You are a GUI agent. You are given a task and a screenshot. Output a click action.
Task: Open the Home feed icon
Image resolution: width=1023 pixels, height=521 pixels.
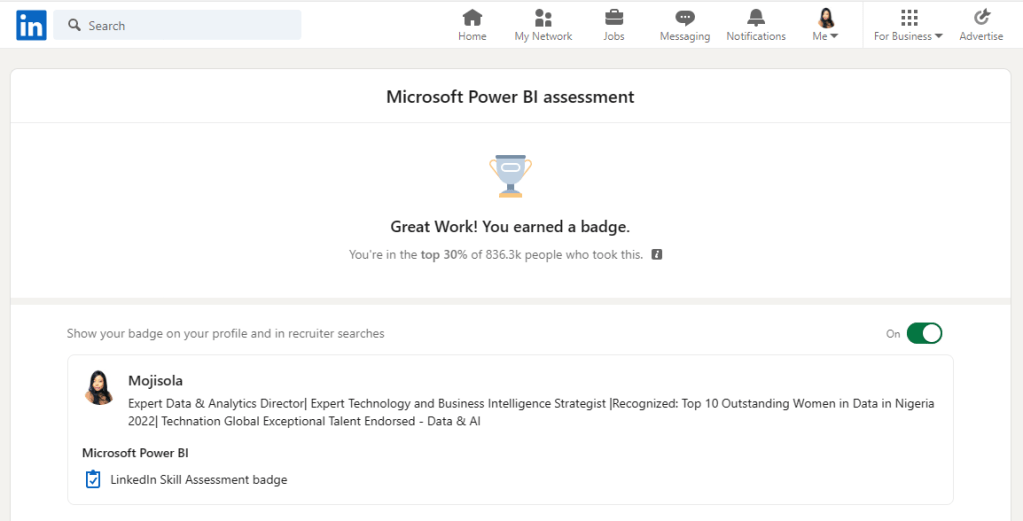click(x=472, y=18)
